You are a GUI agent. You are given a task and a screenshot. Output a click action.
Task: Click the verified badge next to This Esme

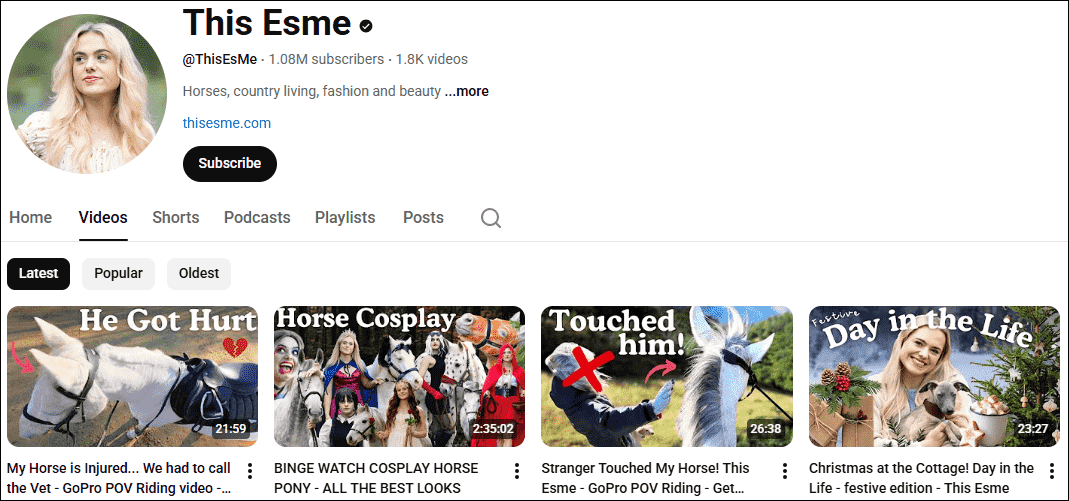pos(366,27)
